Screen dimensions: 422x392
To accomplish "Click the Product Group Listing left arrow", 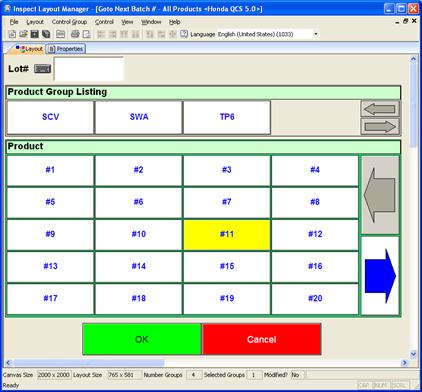I will pos(380,109).
